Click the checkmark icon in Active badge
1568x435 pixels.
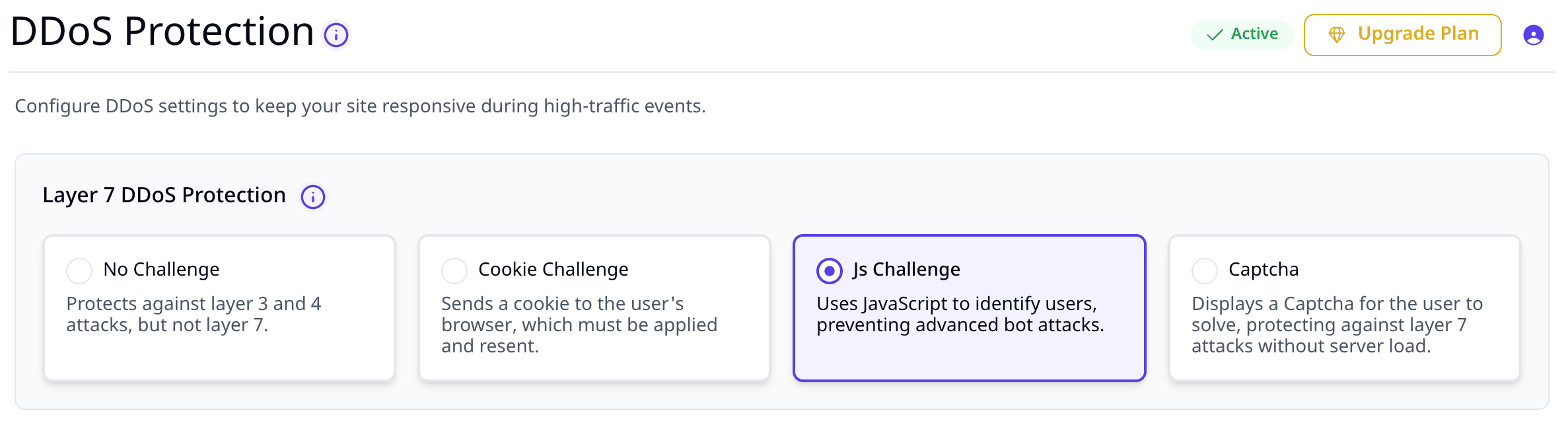1215,35
